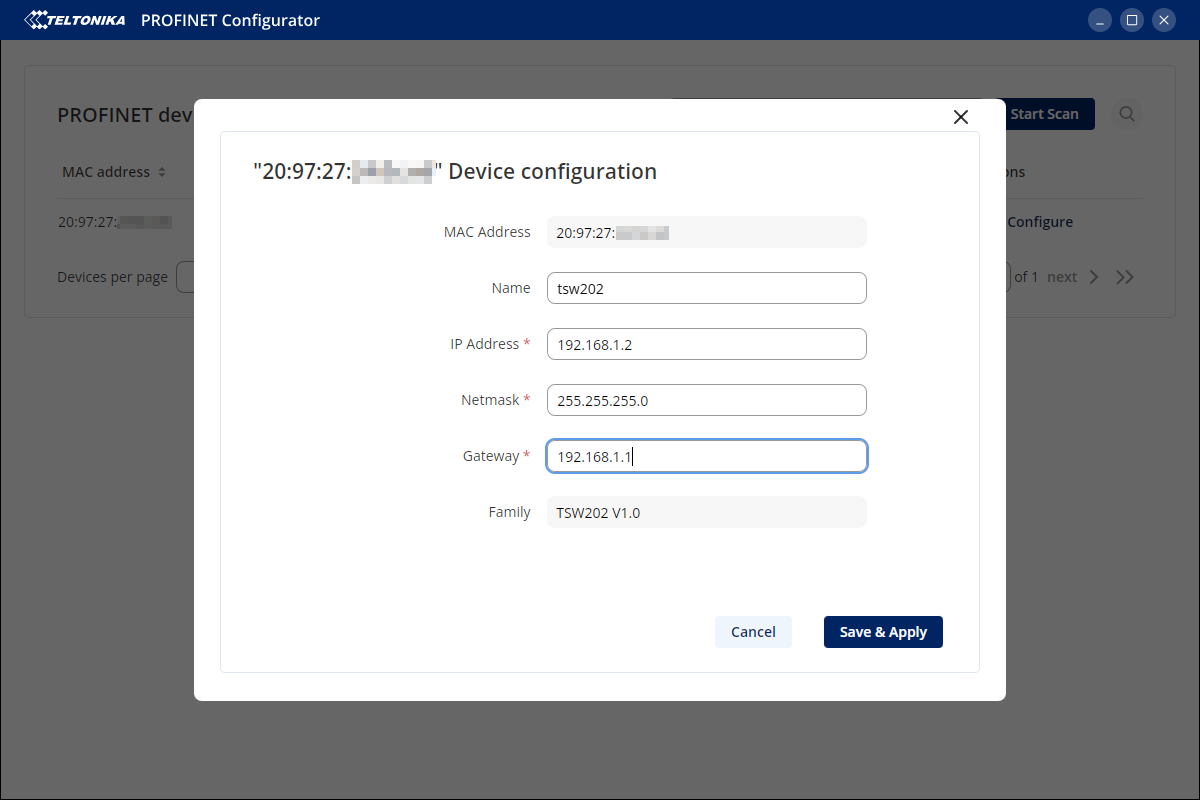Expand the Devices per page dropdown
Viewport: 1200px width, 800px height.
185,277
